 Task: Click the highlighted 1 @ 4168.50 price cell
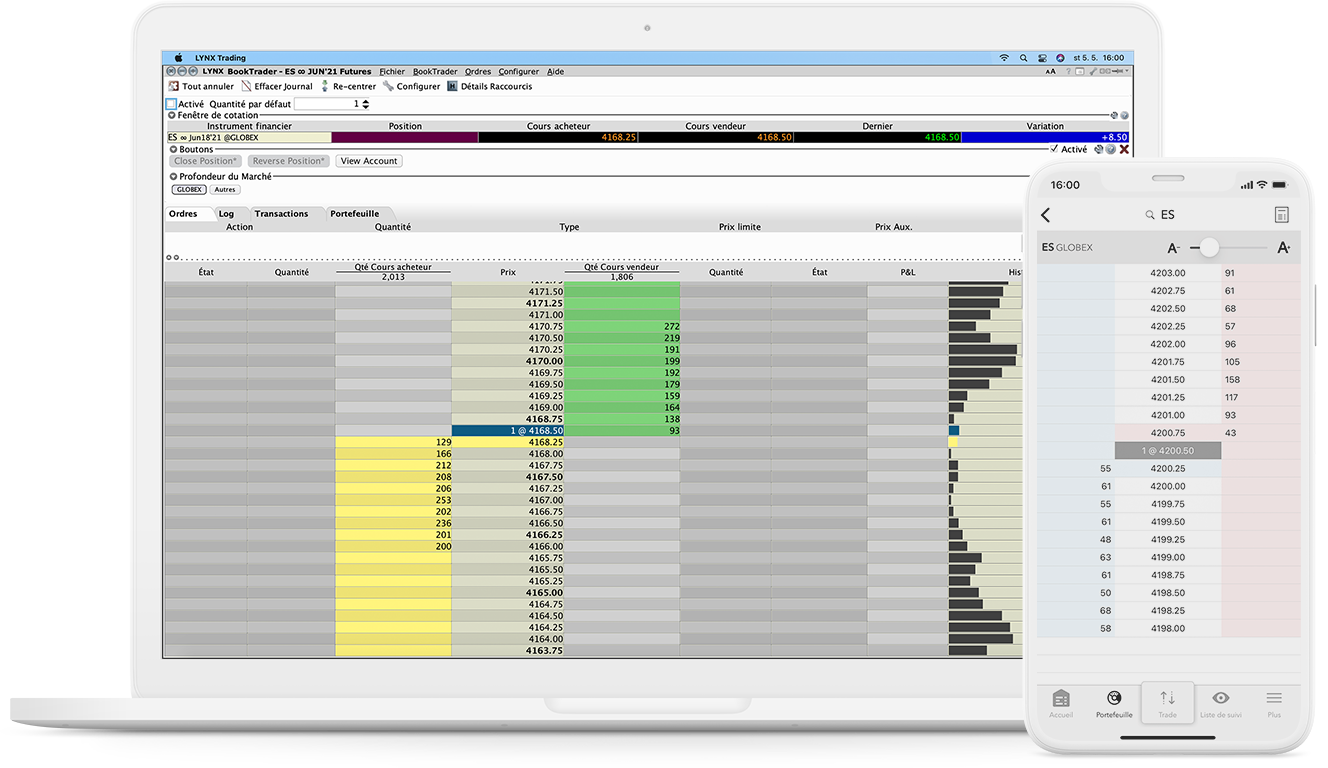pyautogui.click(x=508, y=431)
